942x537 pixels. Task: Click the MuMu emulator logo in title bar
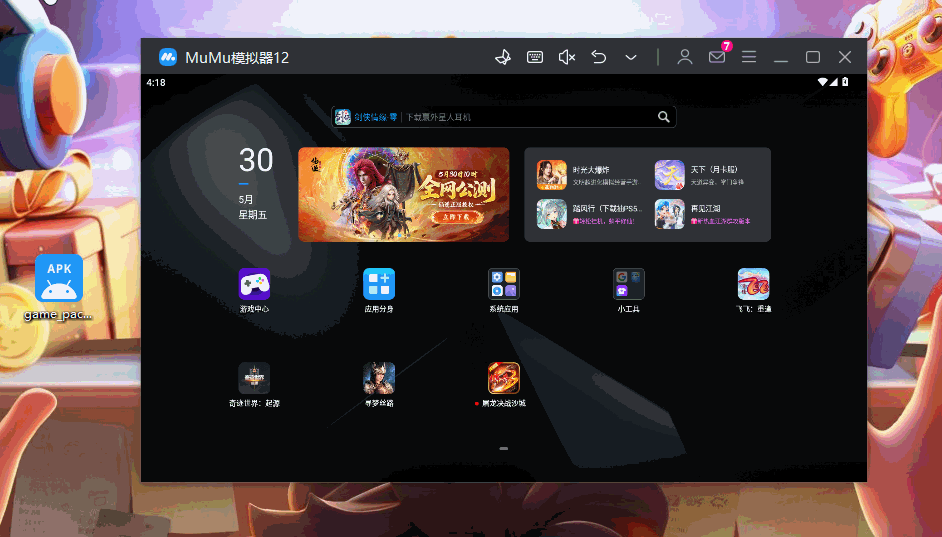click(168, 57)
